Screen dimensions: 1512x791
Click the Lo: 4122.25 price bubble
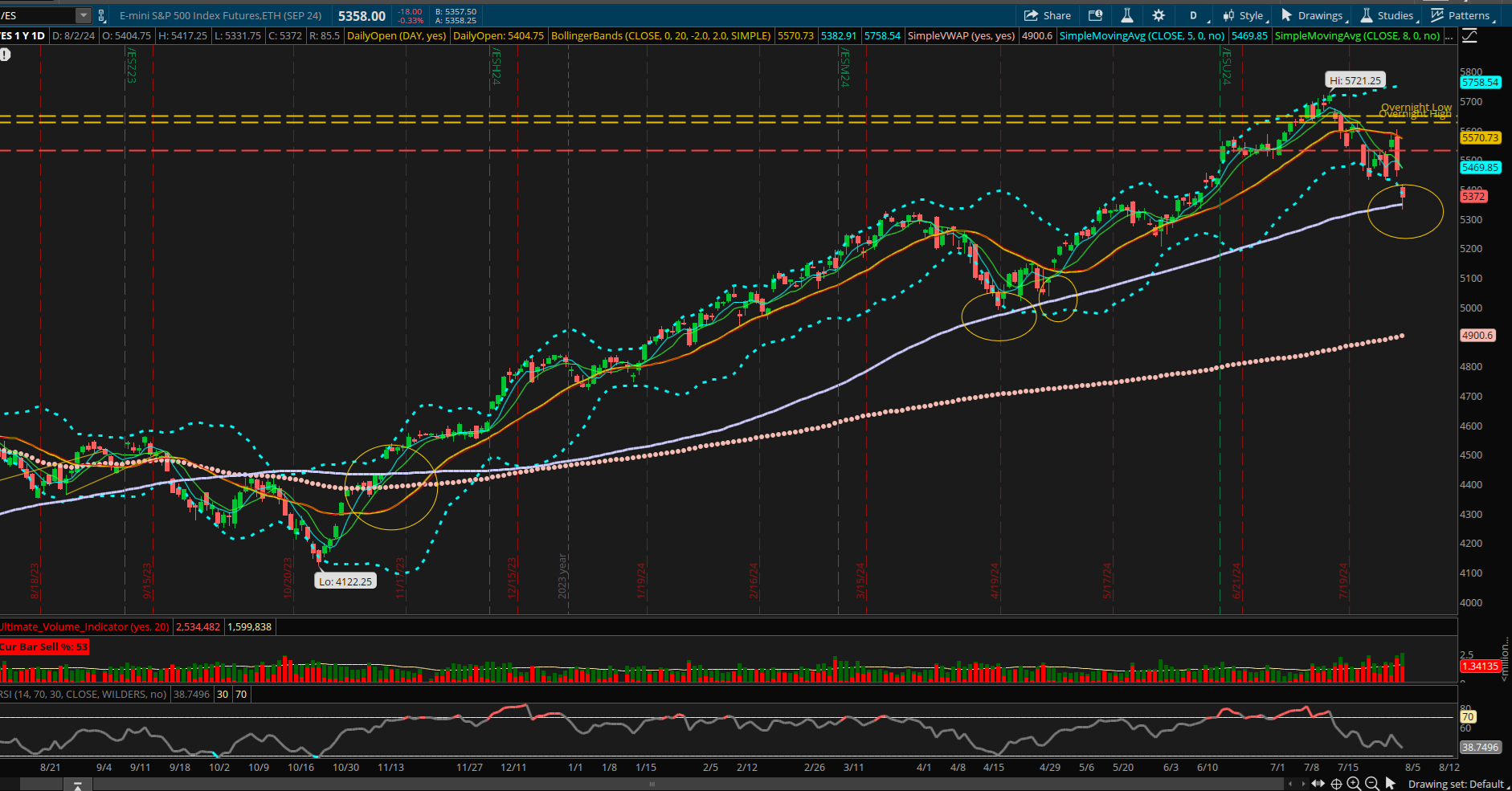pos(345,581)
